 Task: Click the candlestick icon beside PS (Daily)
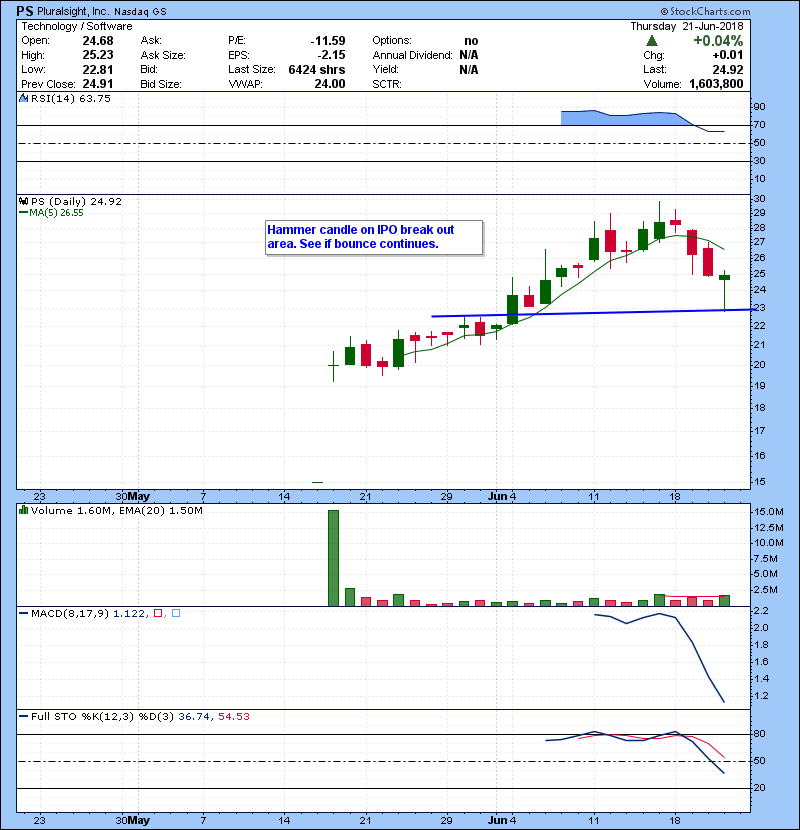point(24,201)
